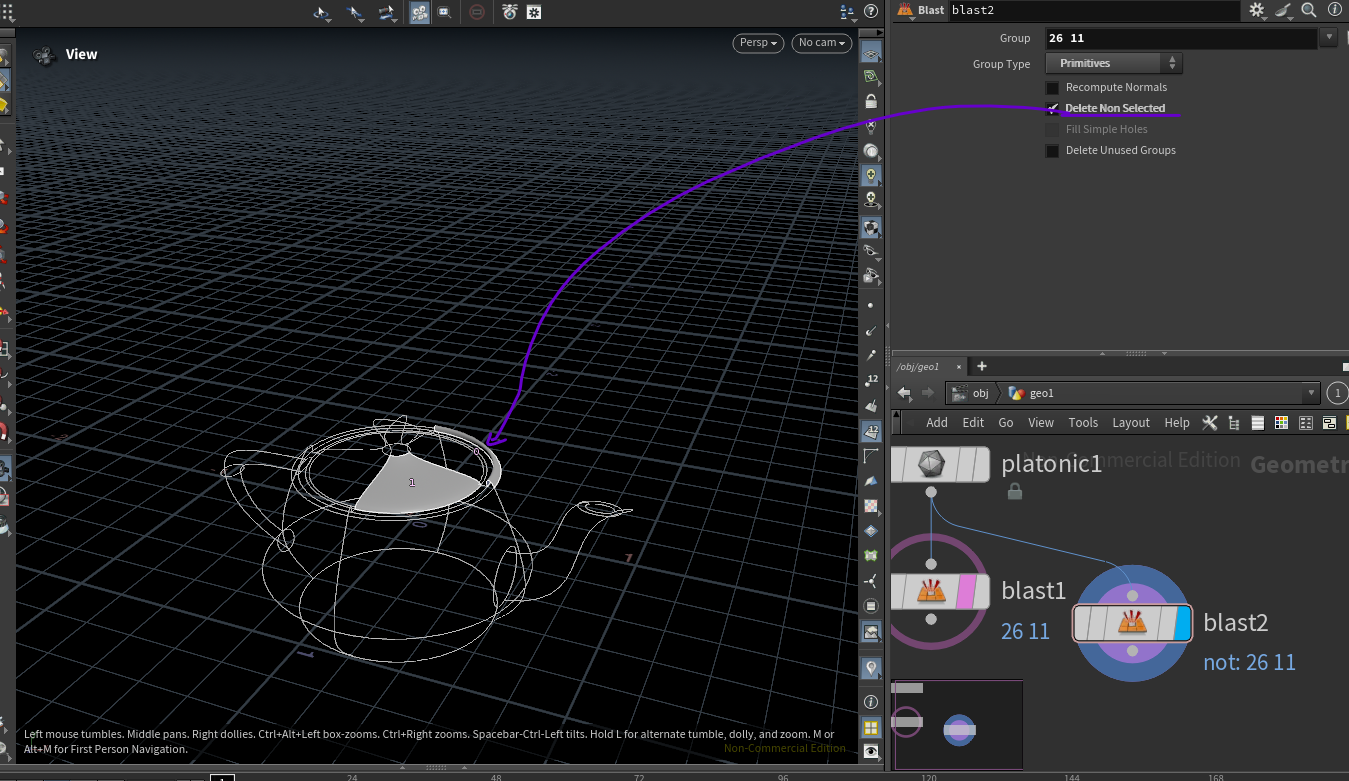
Task: Enable the Recompute Normals checkbox
Action: click(1052, 88)
